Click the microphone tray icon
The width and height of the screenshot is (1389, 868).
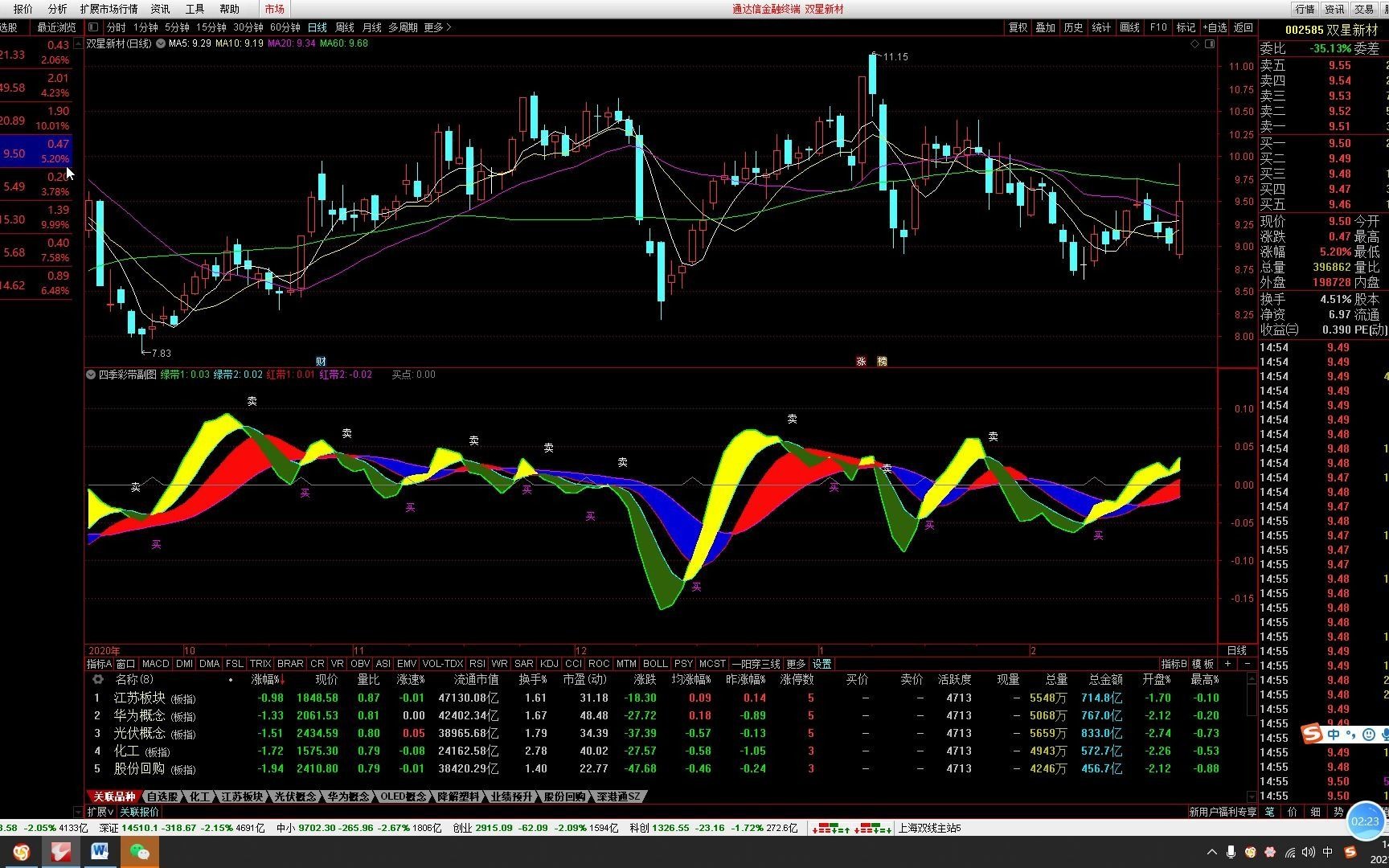pos(1231,852)
